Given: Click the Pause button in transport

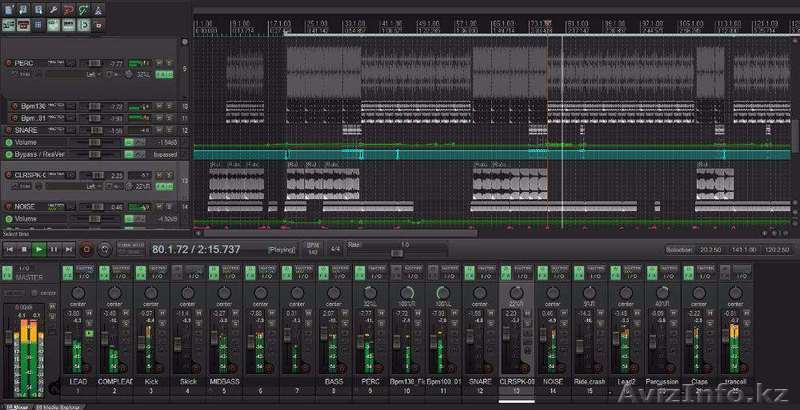Looking at the screenshot, I should (54, 248).
